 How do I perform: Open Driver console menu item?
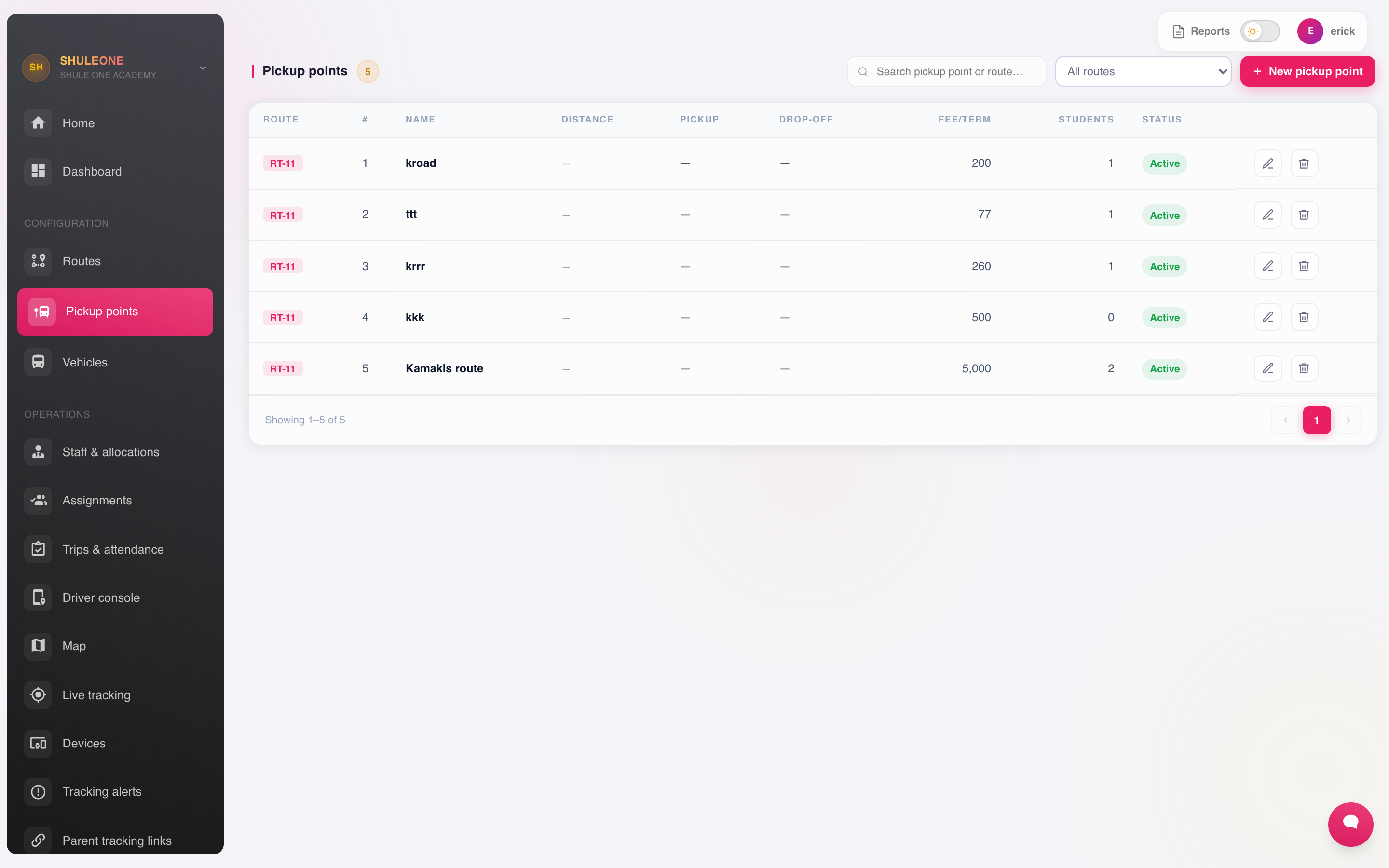click(x=115, y=597)
